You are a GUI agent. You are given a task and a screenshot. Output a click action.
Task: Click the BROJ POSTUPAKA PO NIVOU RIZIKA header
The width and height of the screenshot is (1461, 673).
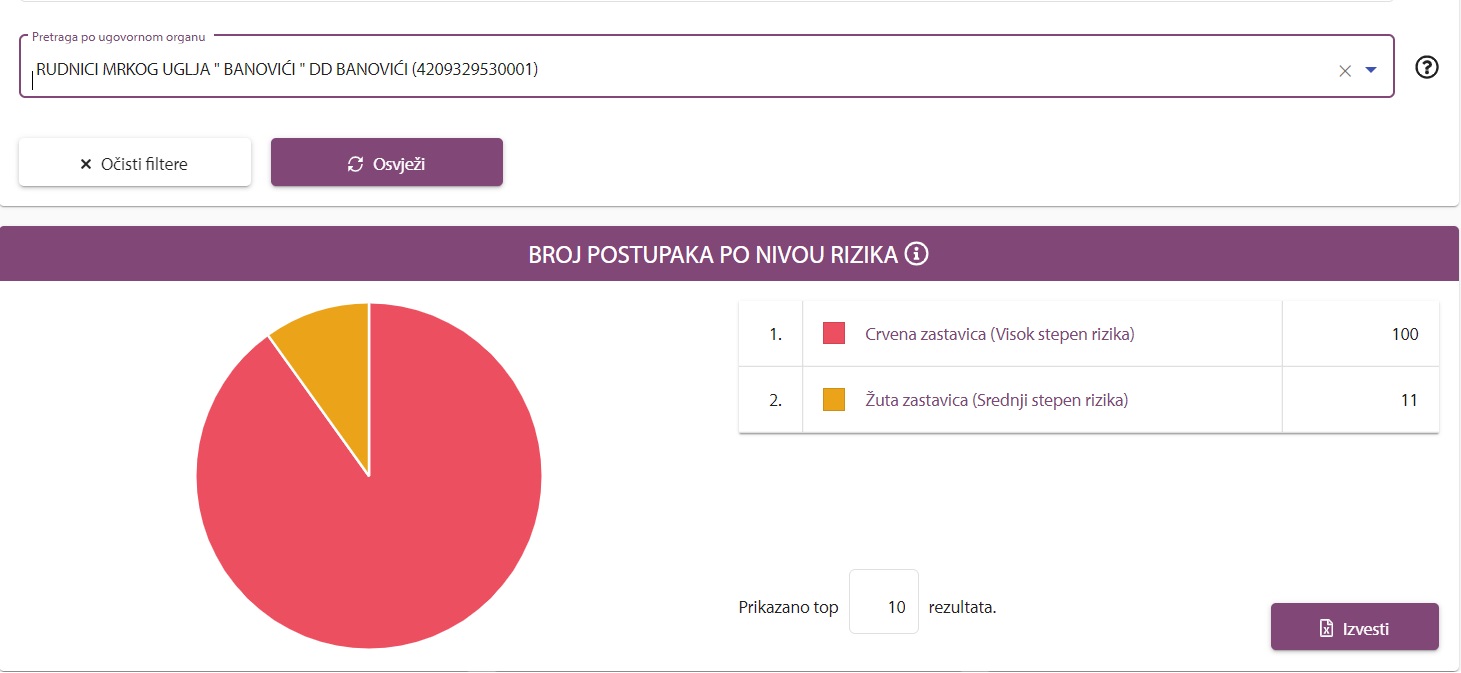click(x=713, y=254)
